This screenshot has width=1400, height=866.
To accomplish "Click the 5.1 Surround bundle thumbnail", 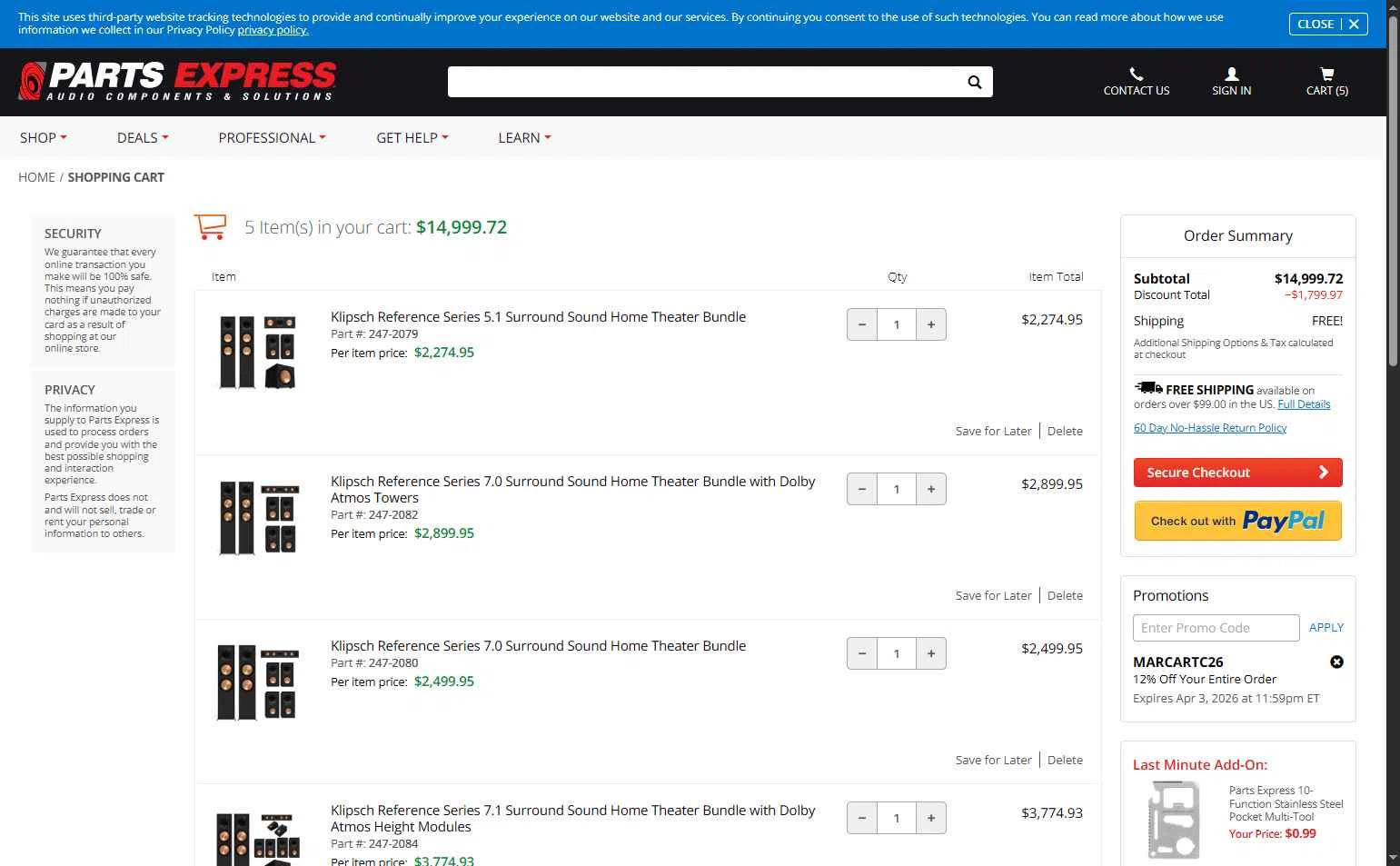I will click(x=258, y=352).
